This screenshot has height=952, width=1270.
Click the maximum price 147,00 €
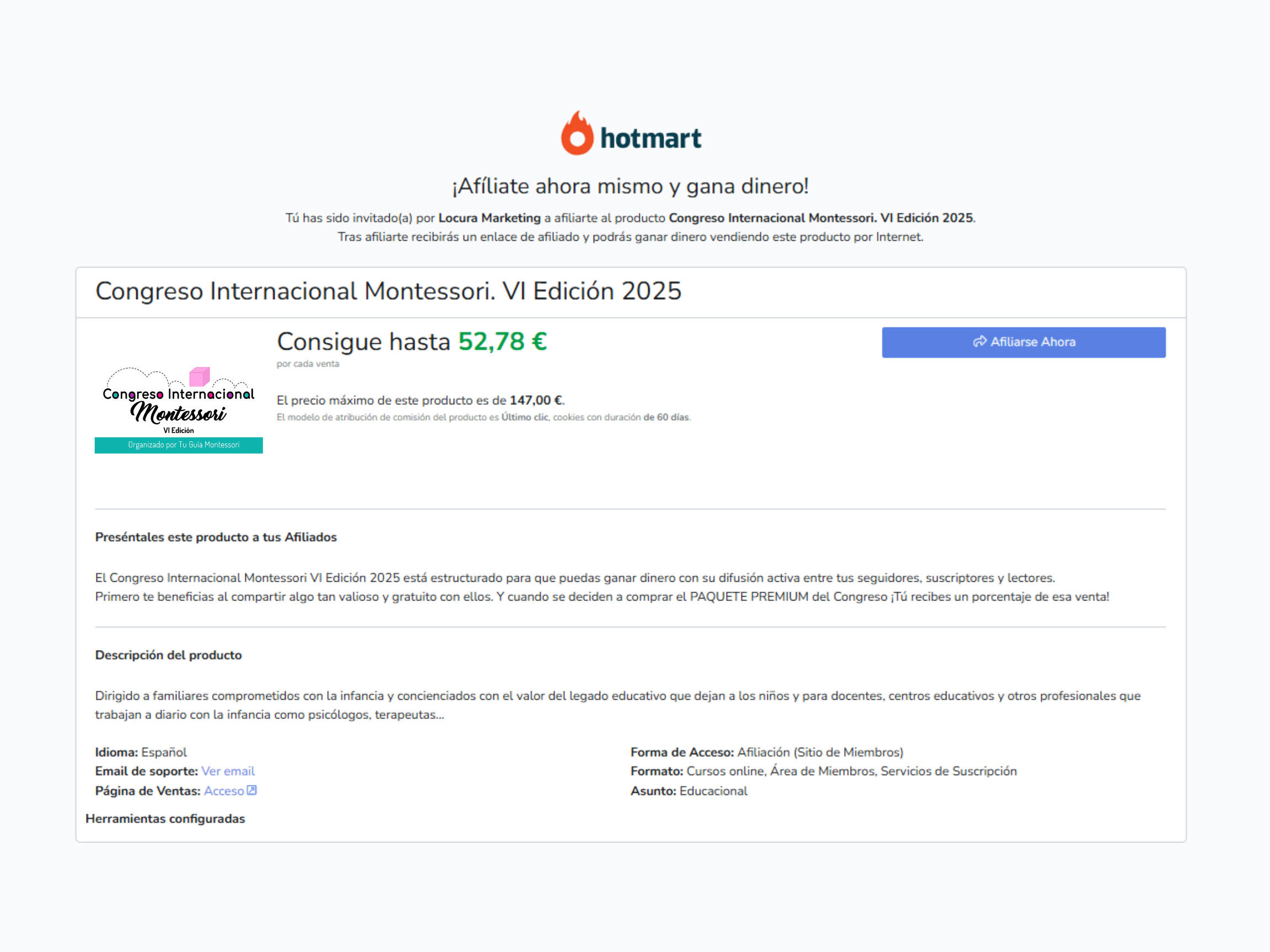536,401
